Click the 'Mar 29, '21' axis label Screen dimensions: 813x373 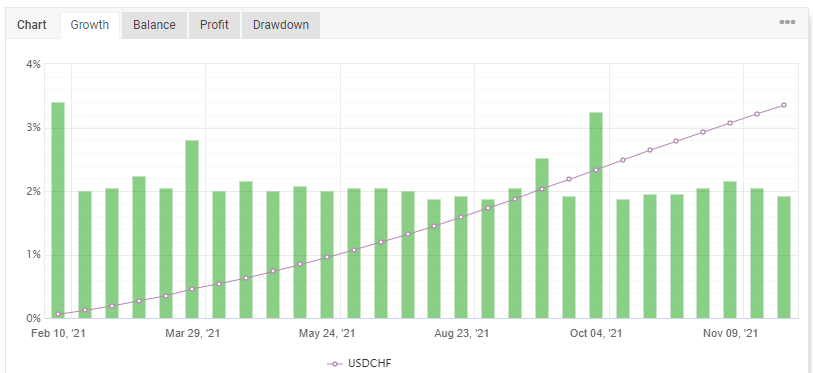193,333
